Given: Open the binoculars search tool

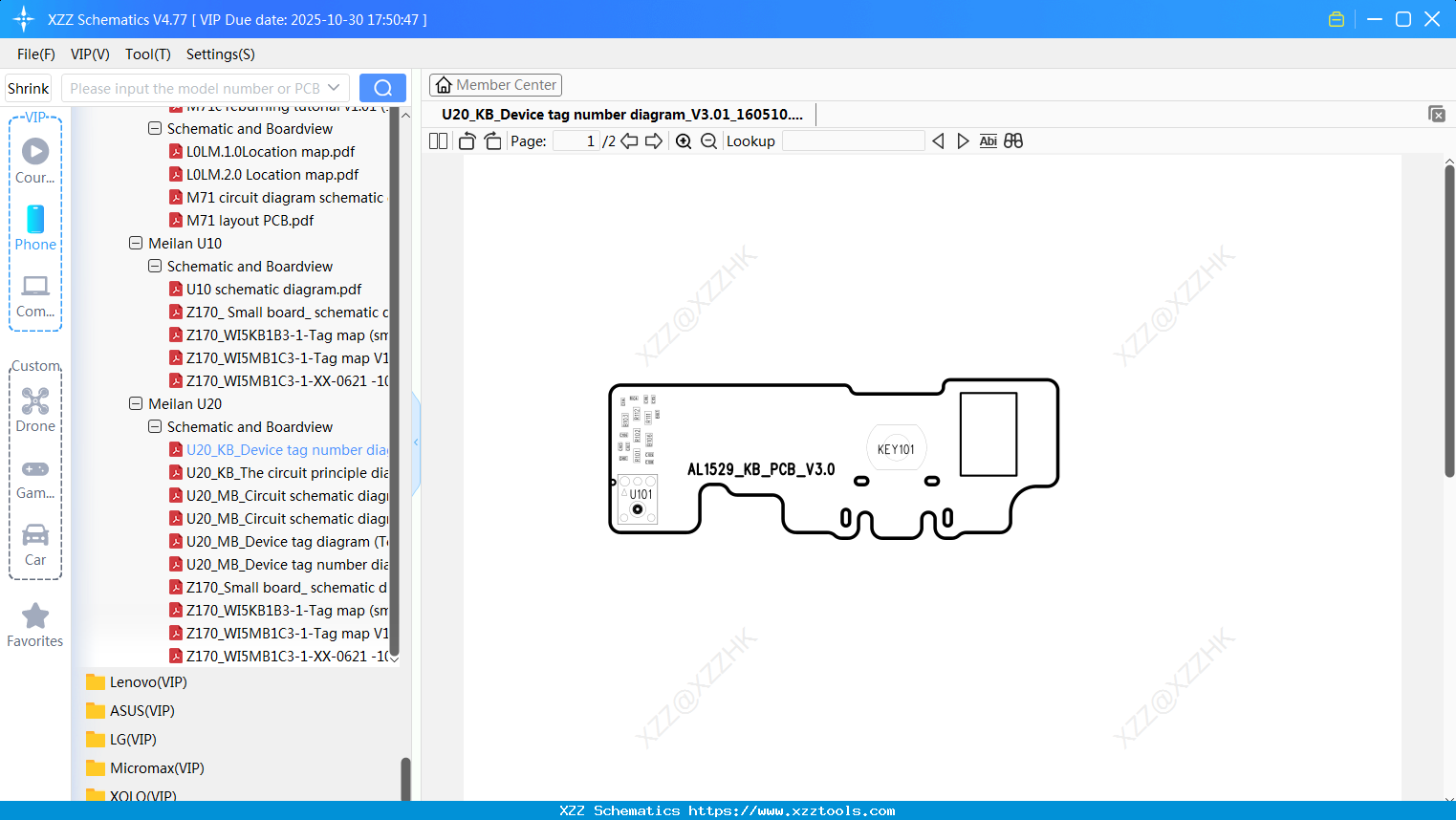Looking at the screenshot, I should pos(1013,140).
